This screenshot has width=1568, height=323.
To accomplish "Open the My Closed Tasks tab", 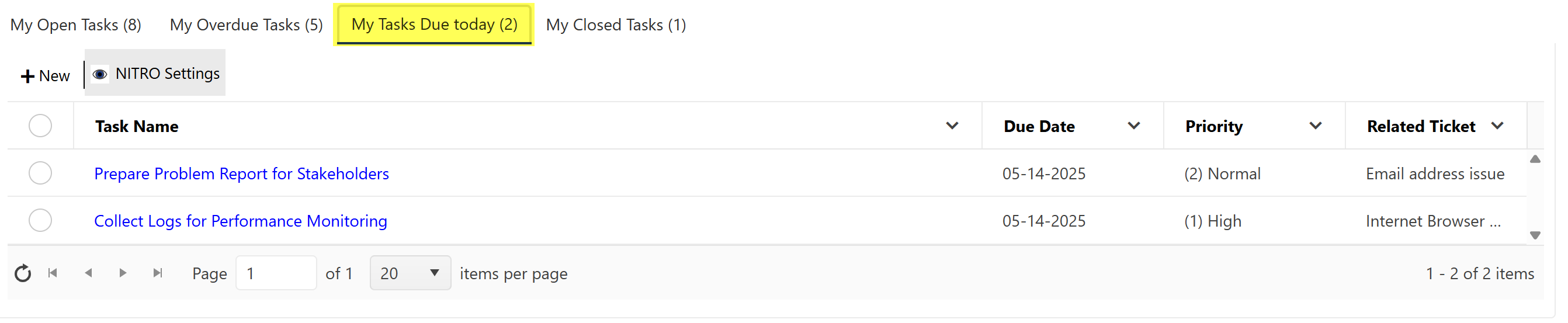I will [x=615, y=25].
